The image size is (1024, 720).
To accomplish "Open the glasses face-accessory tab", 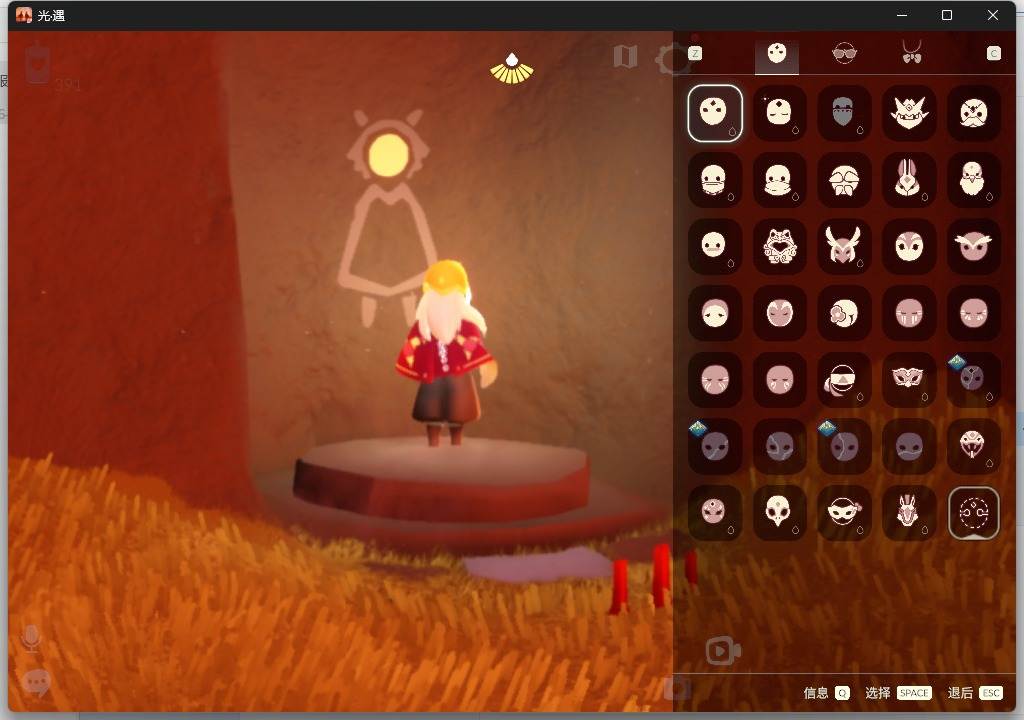I will 844,53.
